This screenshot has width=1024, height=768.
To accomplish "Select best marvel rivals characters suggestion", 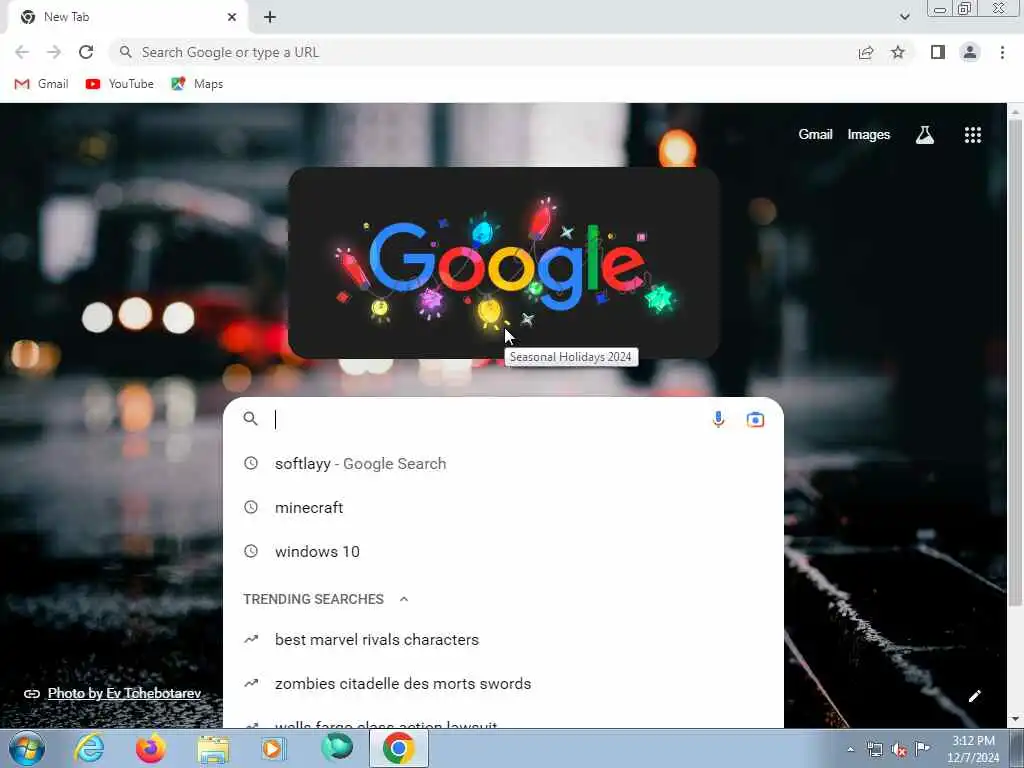I will [x=503, y=639].
